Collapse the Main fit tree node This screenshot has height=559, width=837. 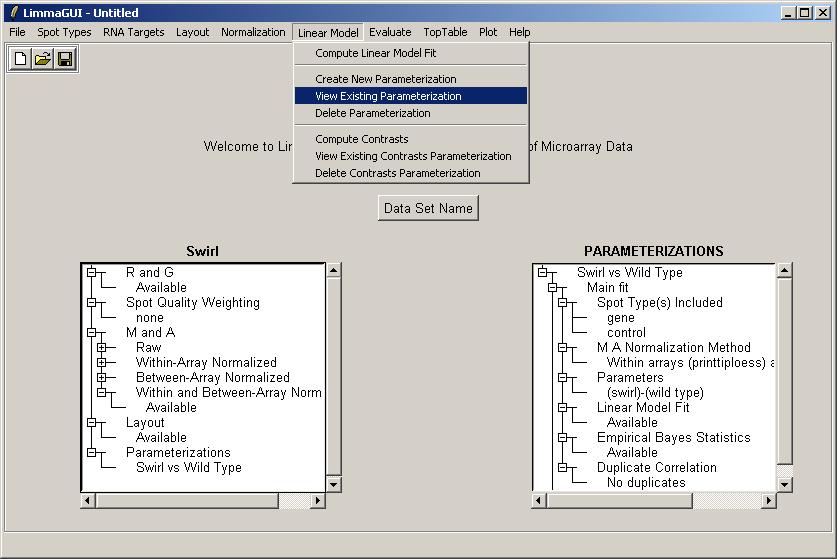coord(552,287)
